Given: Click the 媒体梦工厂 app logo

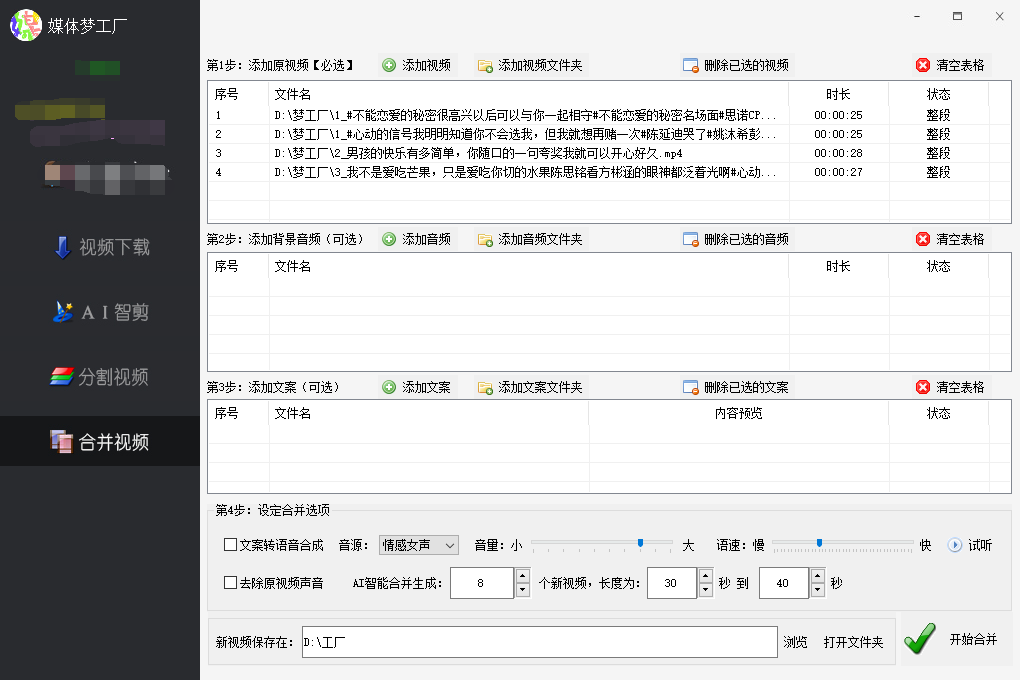Looking at the screenshot, I should pos(26,25).
